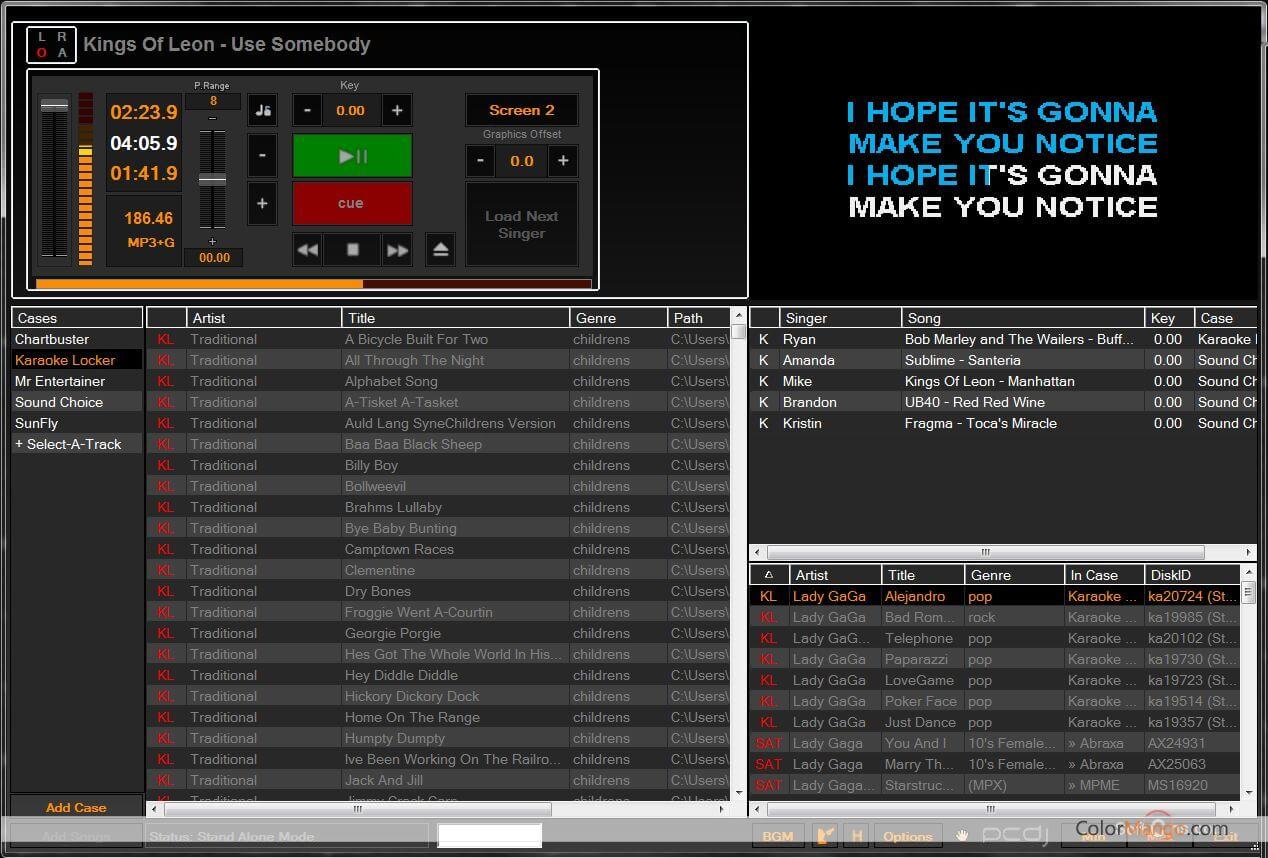Expand the Select-A-Track case
1268x858 pixels.
coord(77,444)
